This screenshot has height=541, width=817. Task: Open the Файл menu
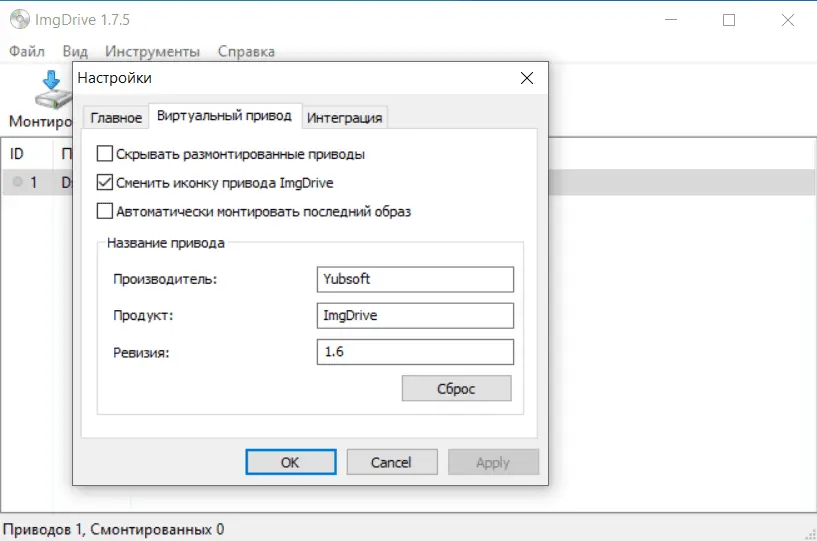click(x=27, y=51)
